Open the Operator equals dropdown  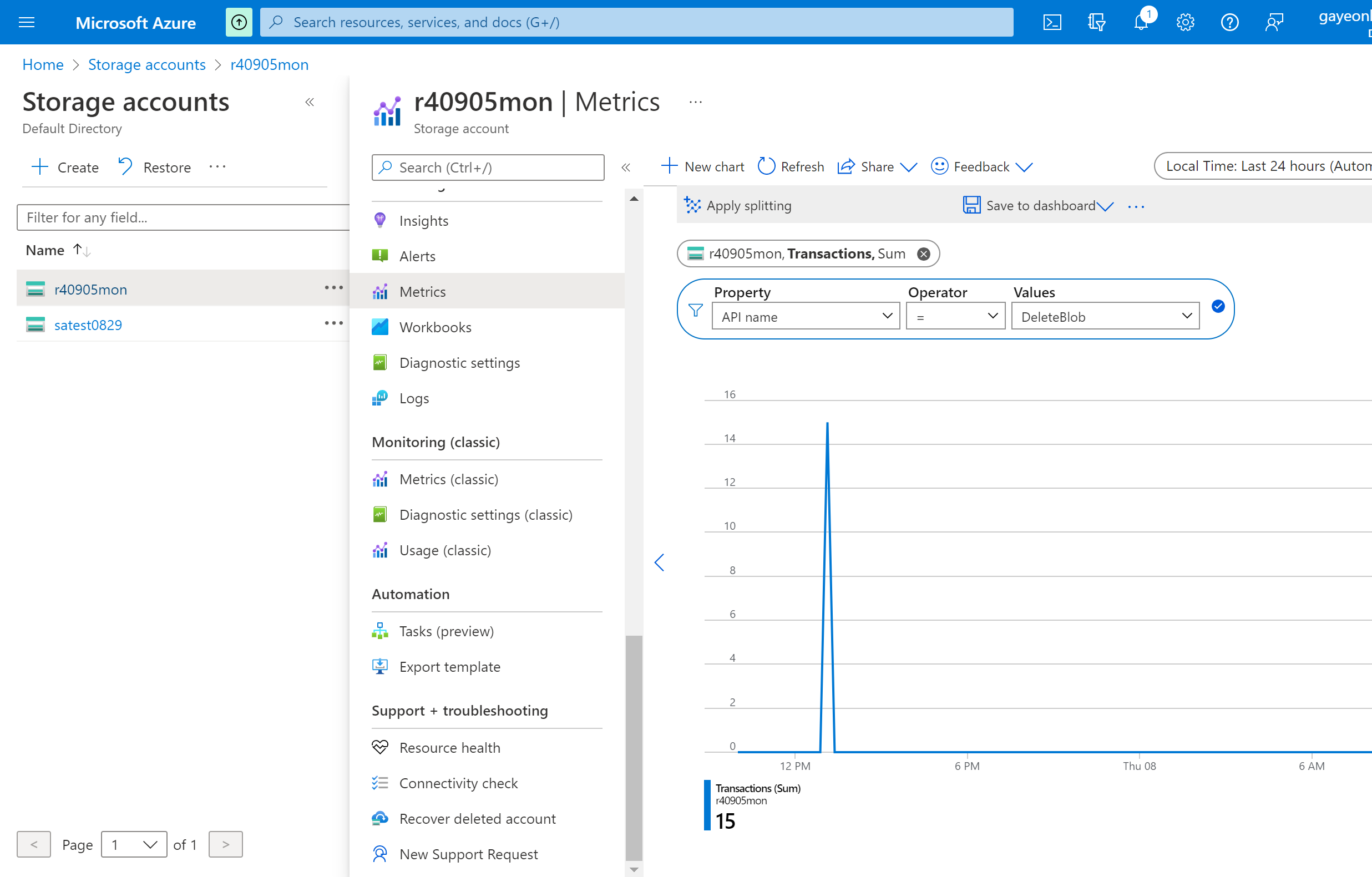[x=955, y=316]
